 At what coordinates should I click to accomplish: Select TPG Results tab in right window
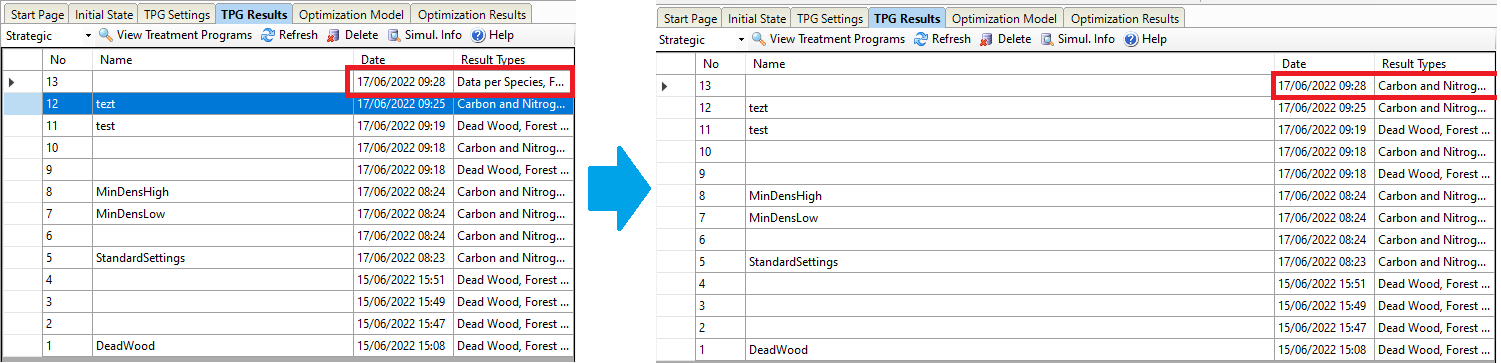coord(906,18)
